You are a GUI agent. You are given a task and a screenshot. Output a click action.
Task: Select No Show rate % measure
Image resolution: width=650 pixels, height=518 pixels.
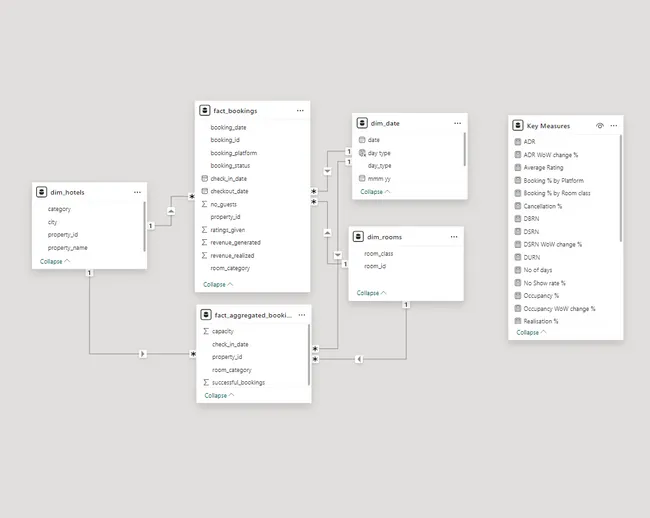tap(544, 283)
